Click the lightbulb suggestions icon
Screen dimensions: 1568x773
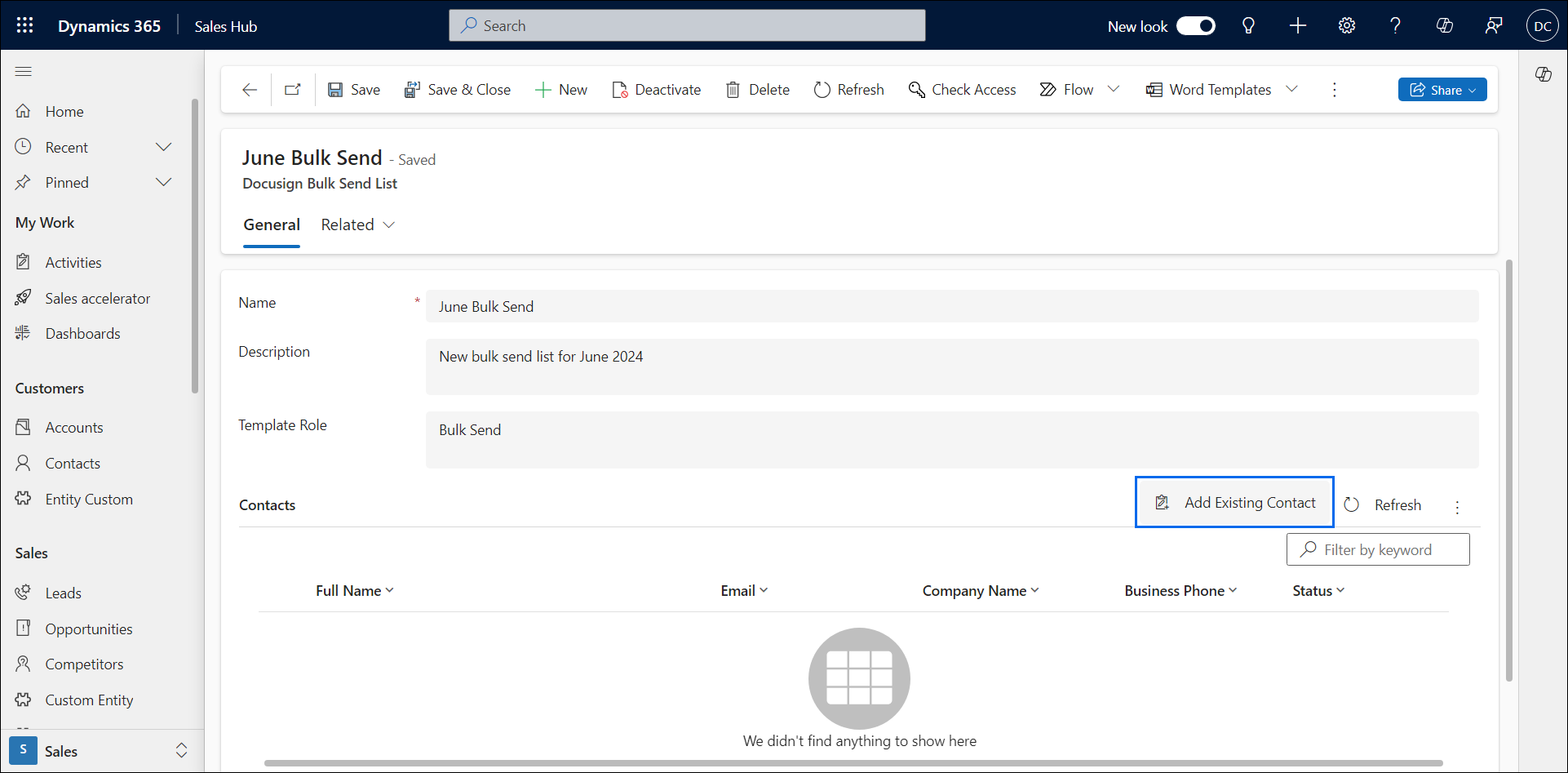pyautogui.click(x=1248, y=25)
